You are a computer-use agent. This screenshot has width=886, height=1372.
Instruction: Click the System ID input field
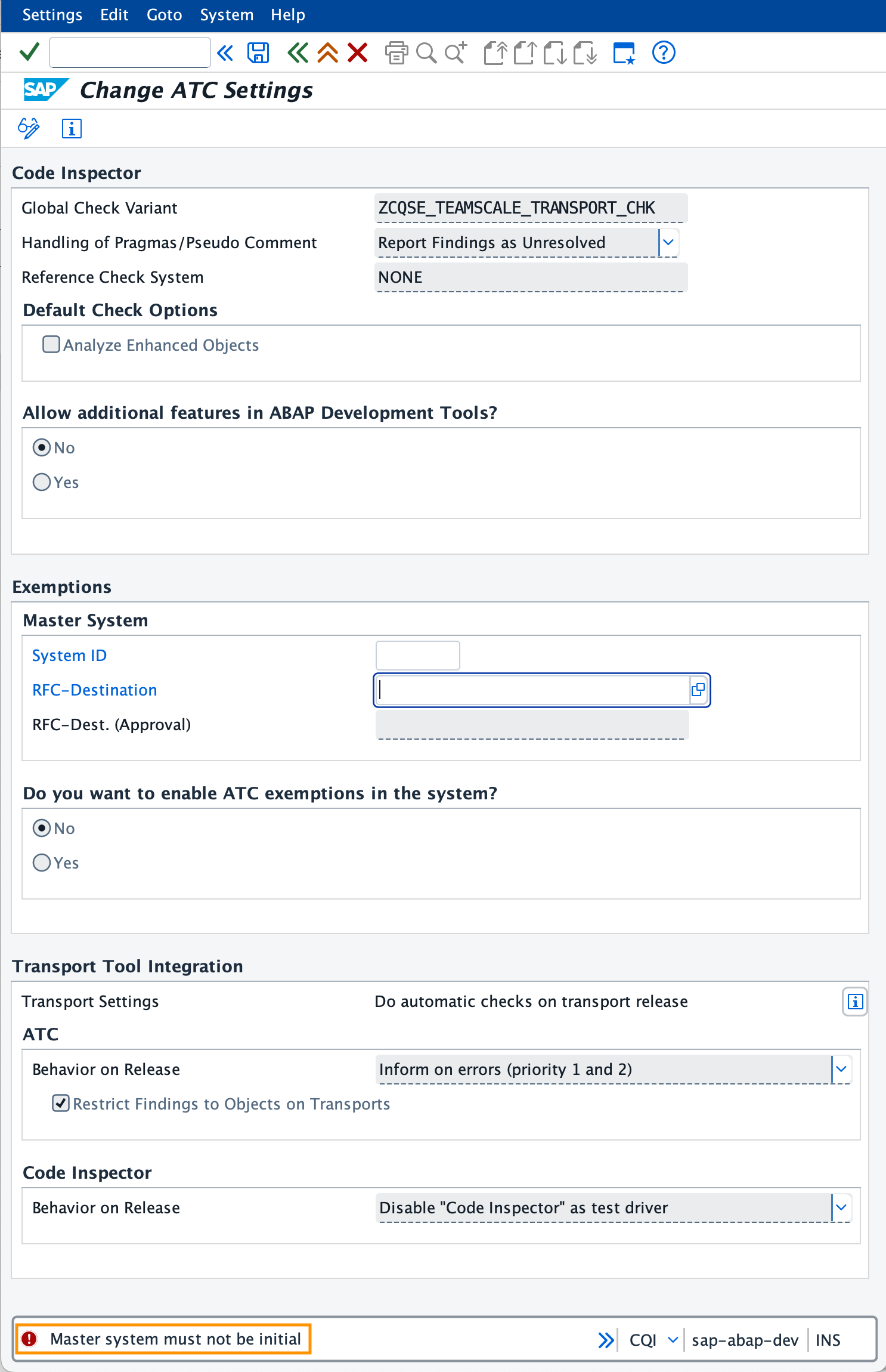click(417, 656)
